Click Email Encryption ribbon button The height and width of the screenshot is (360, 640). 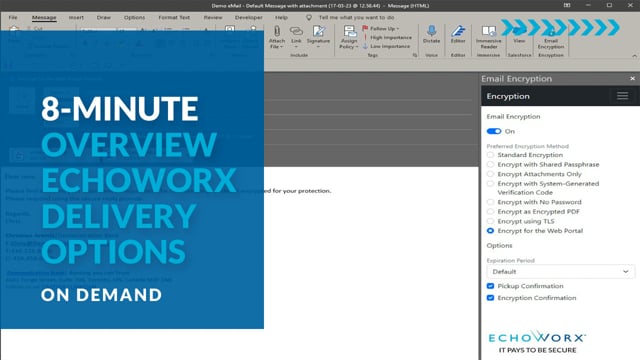[x=551, y=38]
